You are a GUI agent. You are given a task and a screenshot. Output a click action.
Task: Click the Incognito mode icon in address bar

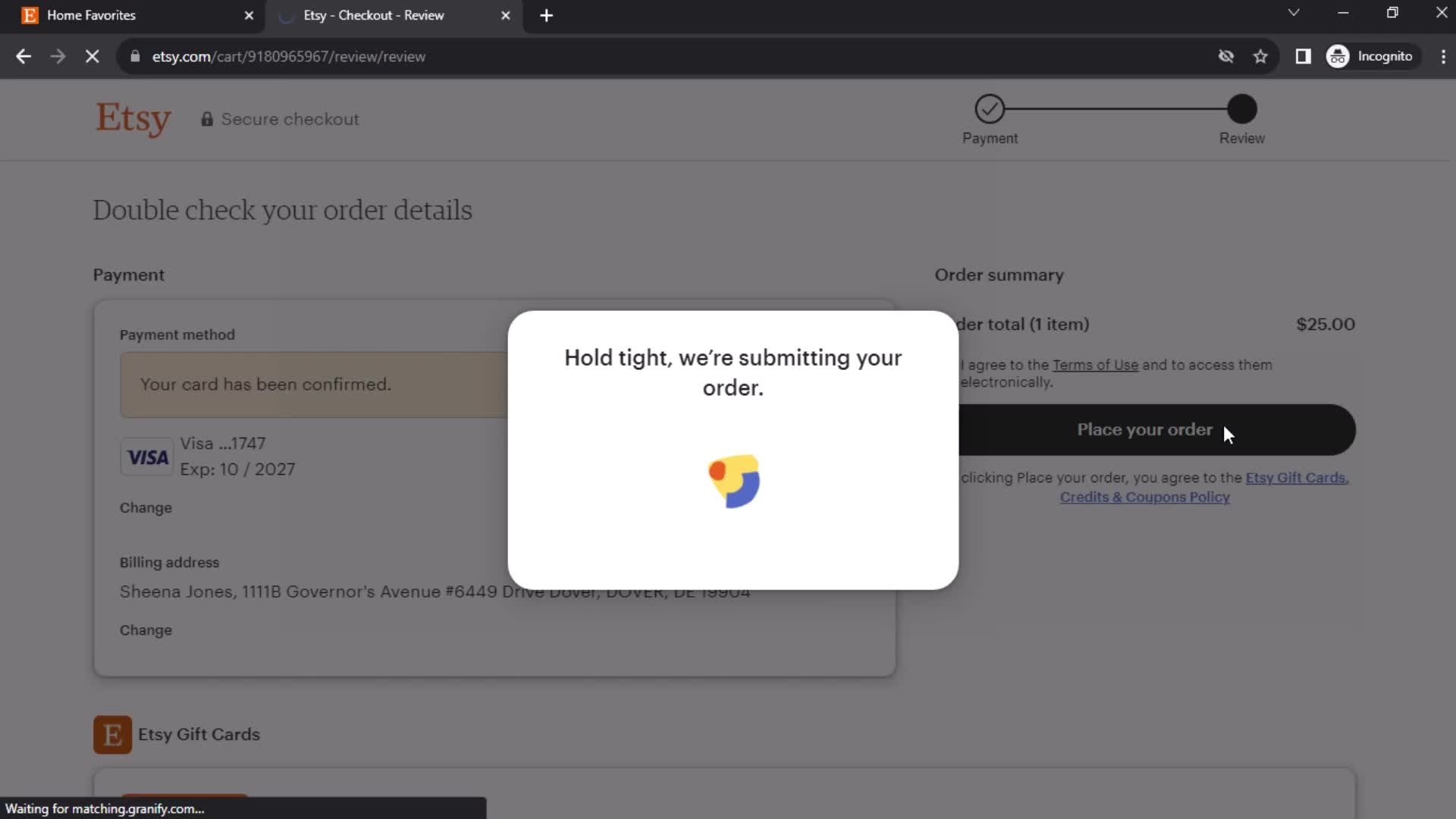(1340, 56)
